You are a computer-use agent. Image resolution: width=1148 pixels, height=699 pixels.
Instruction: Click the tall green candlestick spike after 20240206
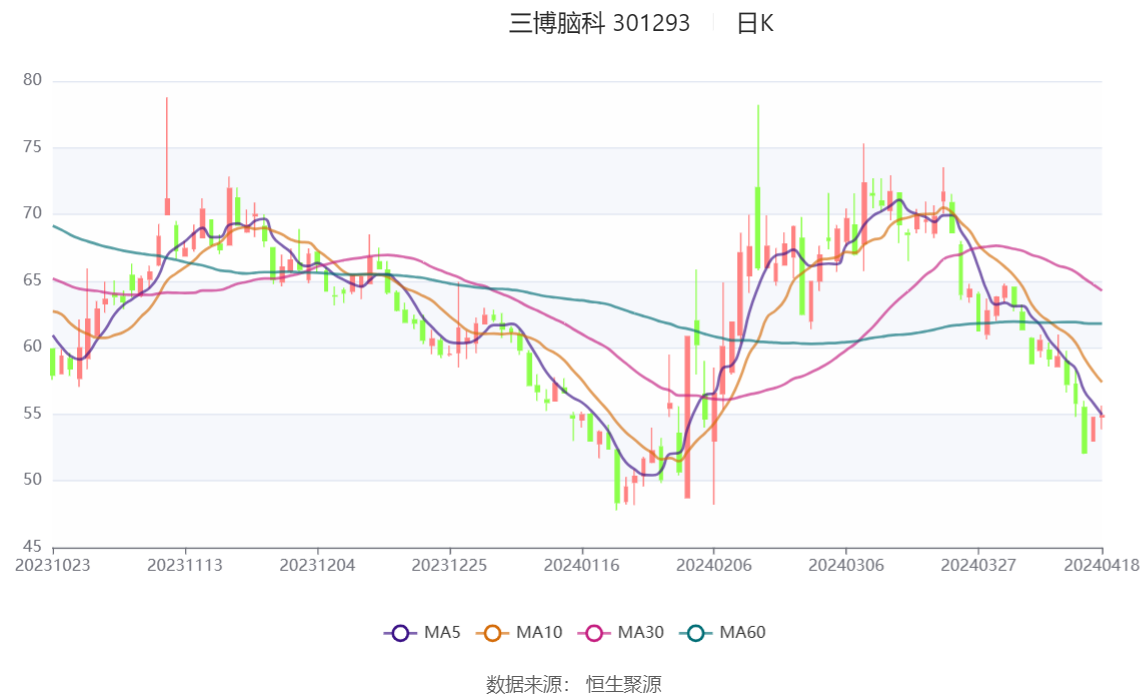pyautogui.click(x=758, y=187)
